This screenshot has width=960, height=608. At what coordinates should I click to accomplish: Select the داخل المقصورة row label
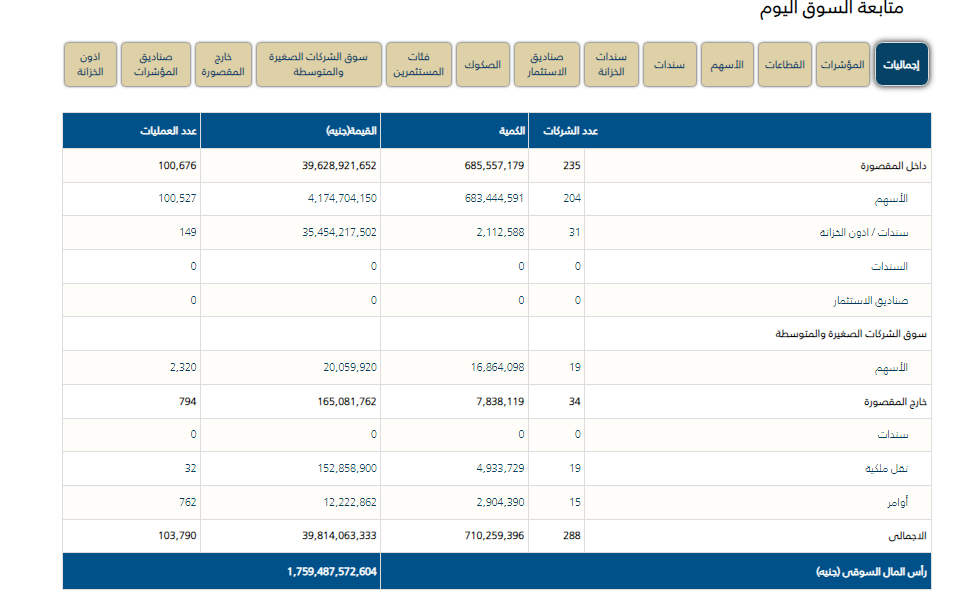pyautogui.click(x=895, y=166)
